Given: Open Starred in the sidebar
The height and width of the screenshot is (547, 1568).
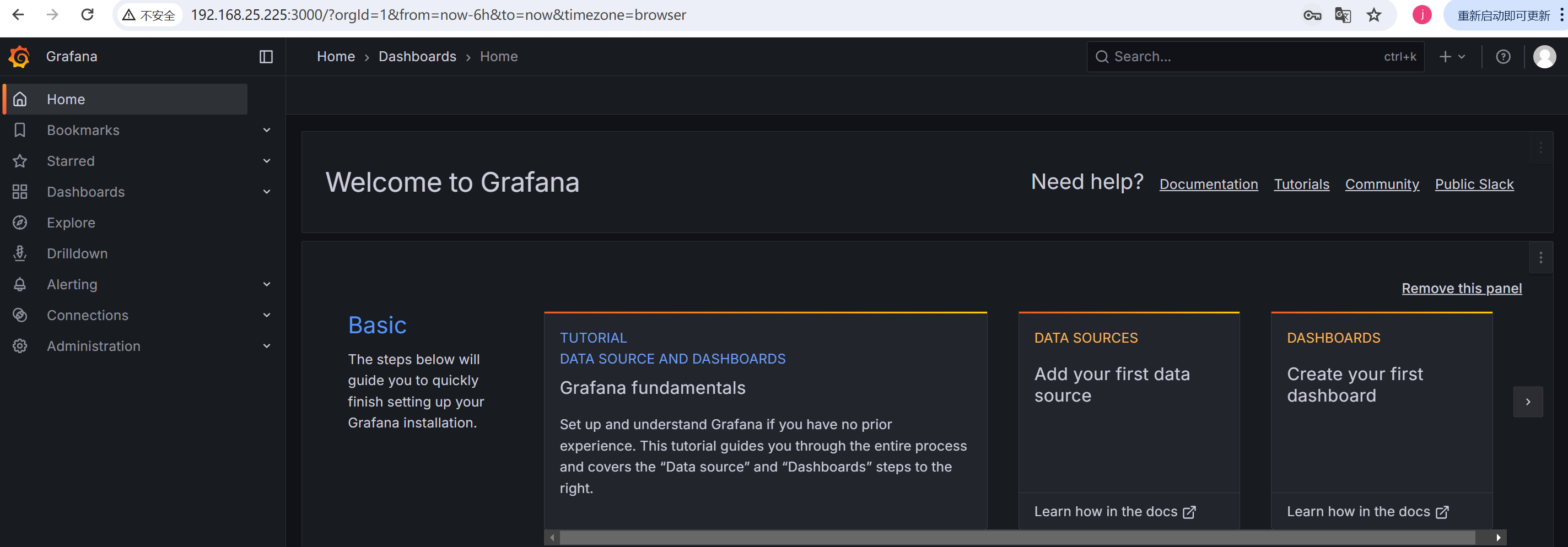Looking at the screenshot, I should click(x=71, y=161).
